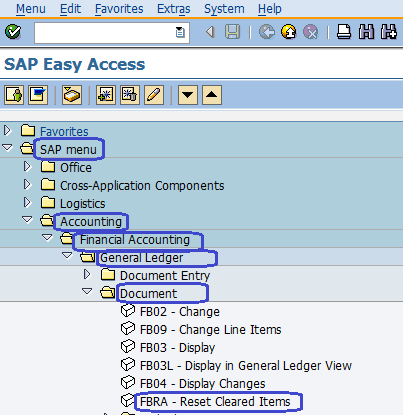
Task: Click the cube icon beside FB04
Action: pos(128,383)
